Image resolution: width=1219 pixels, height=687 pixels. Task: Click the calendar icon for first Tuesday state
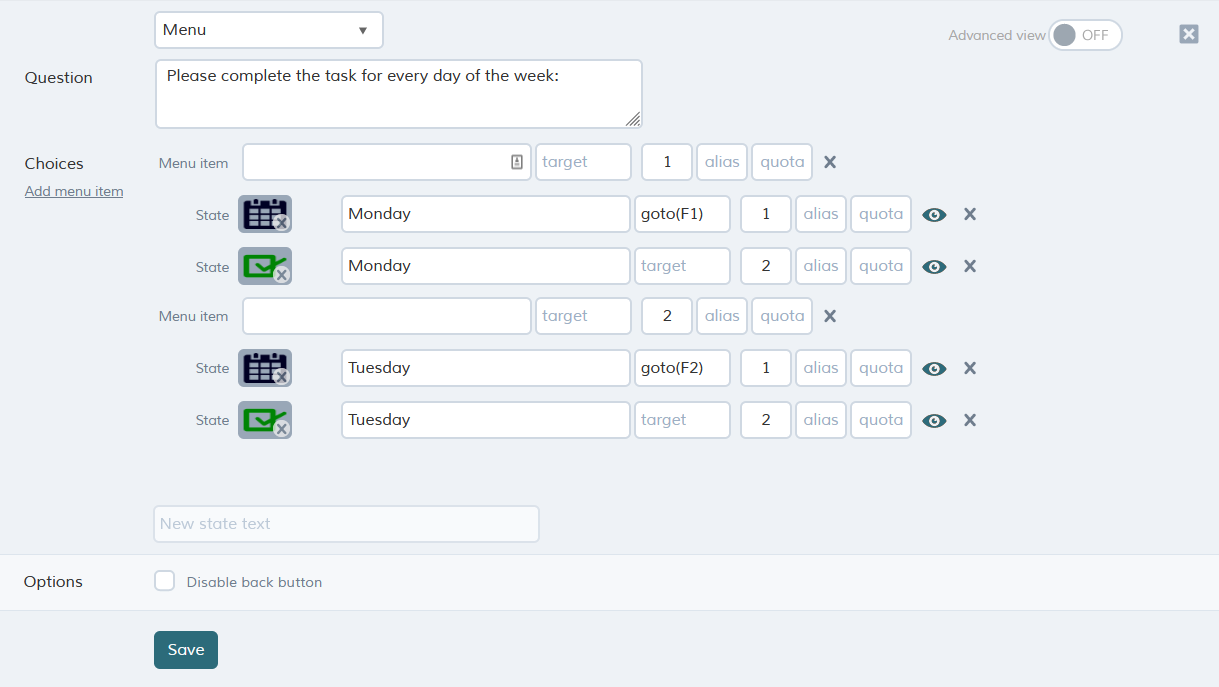pos(264,367)
